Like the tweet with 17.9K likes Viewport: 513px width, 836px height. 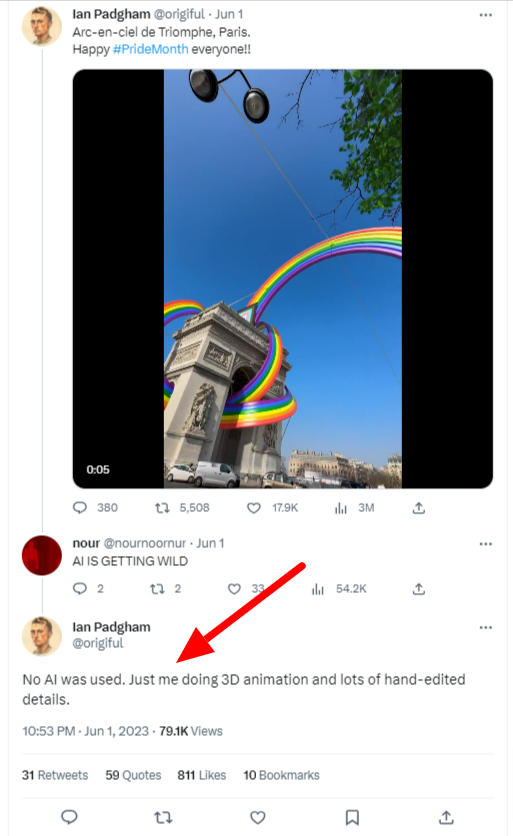click(x=254, y=508)
